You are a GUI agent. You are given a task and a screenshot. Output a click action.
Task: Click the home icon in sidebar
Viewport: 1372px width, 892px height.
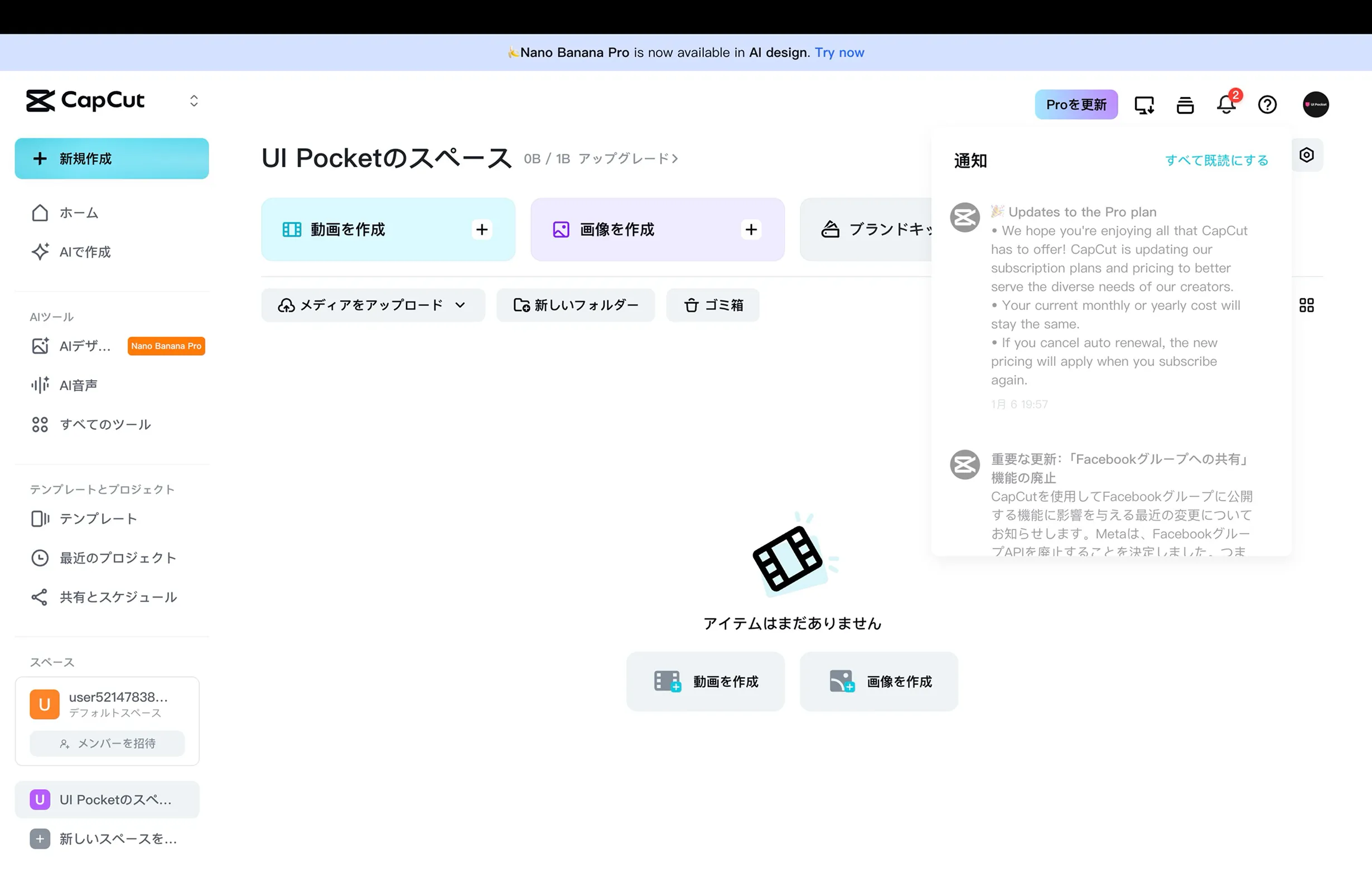pos(40,212)
